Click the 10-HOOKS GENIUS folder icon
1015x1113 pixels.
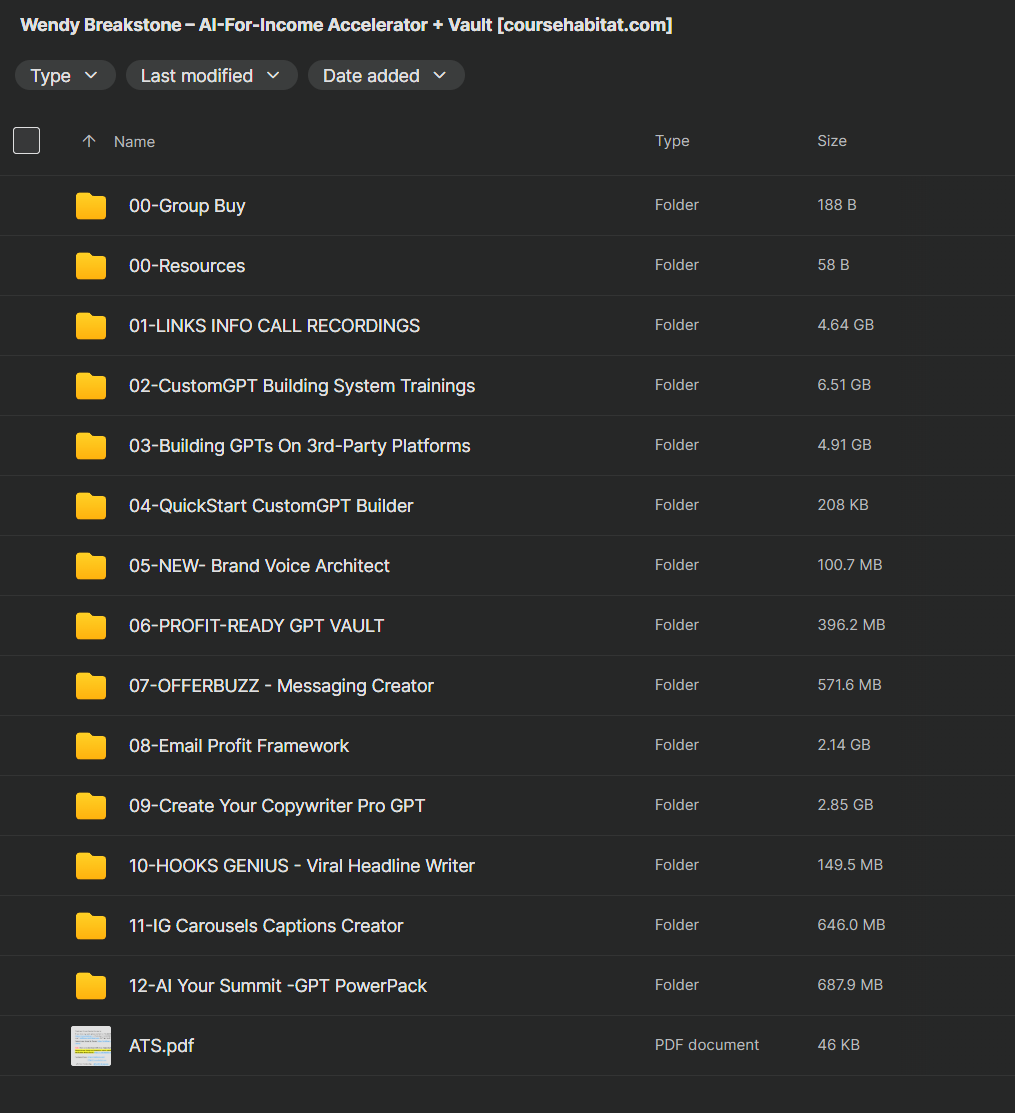pyautogui.click(x=91, y=865)
